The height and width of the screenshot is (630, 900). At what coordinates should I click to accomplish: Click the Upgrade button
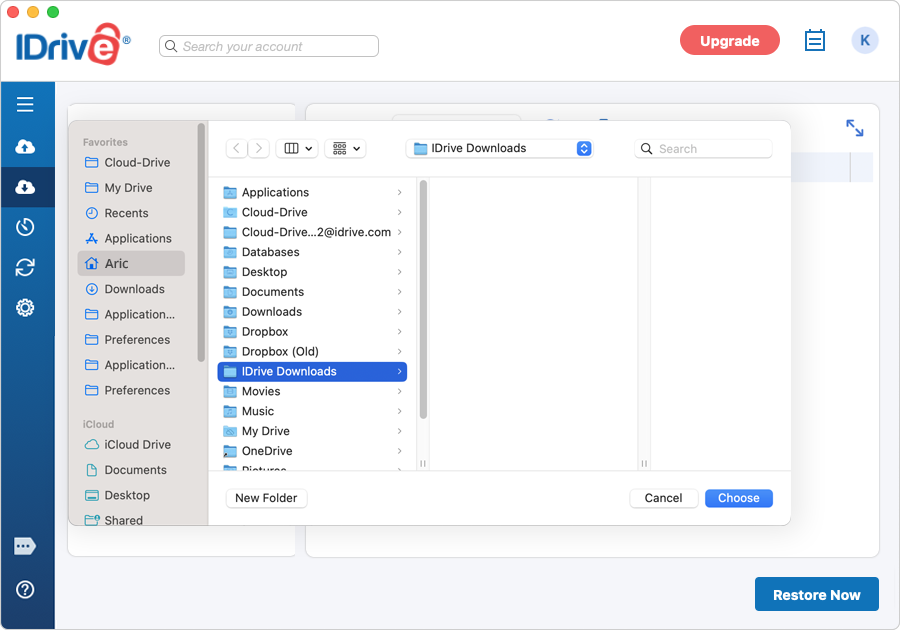coord(730,41)
